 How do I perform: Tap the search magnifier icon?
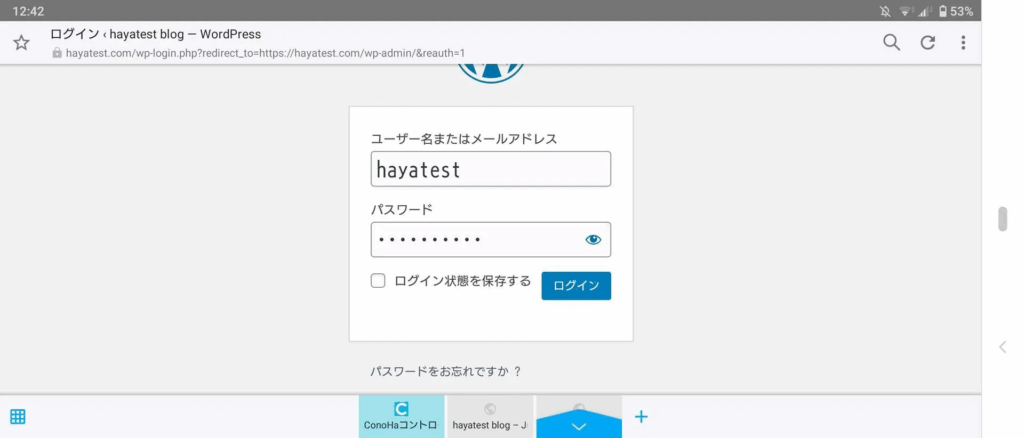pos(891,42)
